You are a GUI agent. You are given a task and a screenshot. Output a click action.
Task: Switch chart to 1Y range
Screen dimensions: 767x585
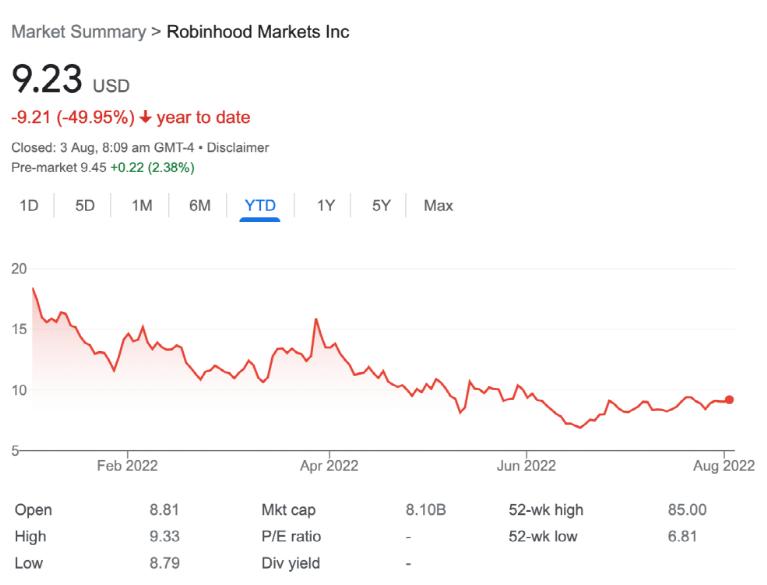(x=326, y=206)
